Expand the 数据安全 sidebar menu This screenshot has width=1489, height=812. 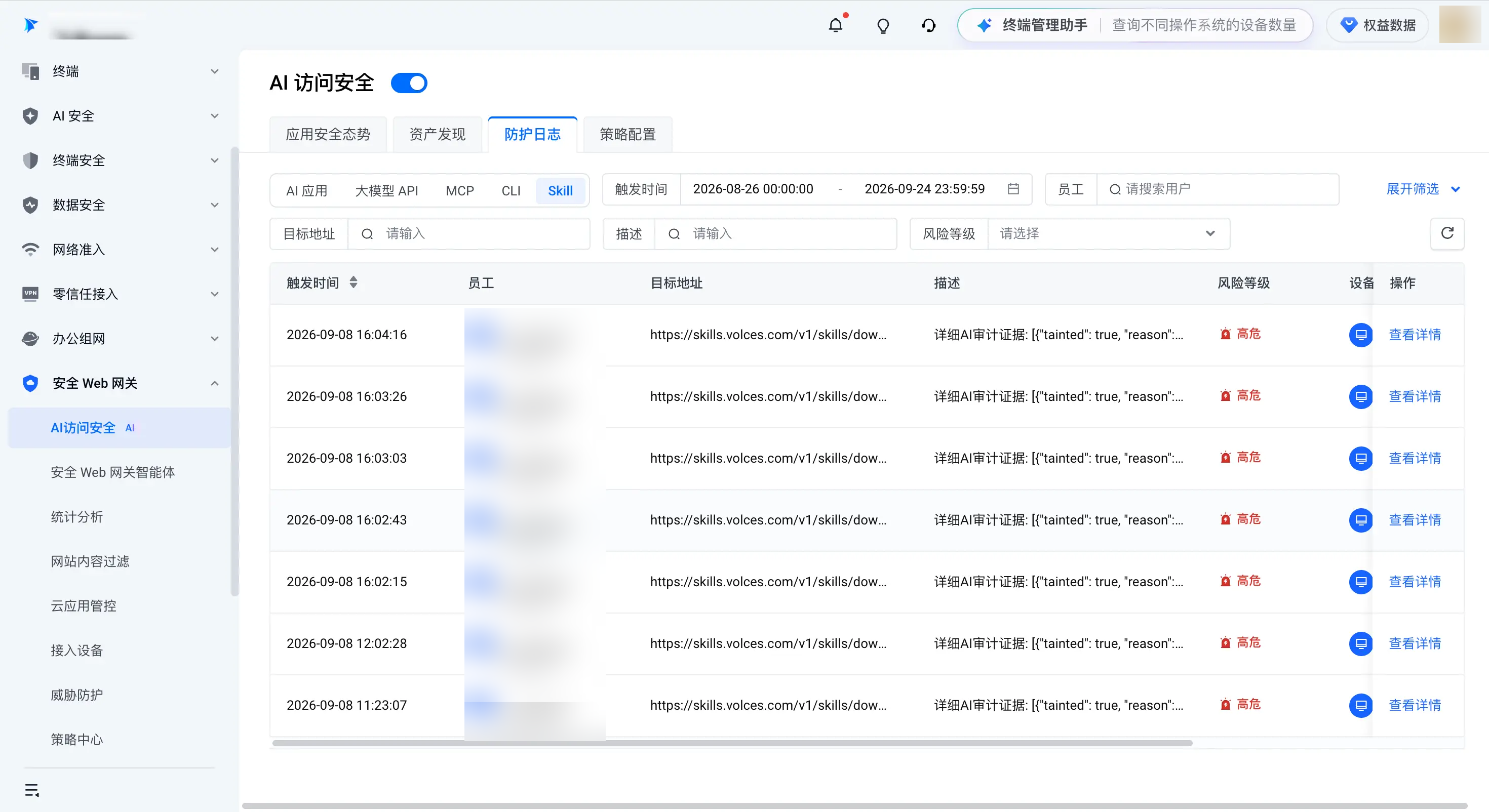[120, 205]
